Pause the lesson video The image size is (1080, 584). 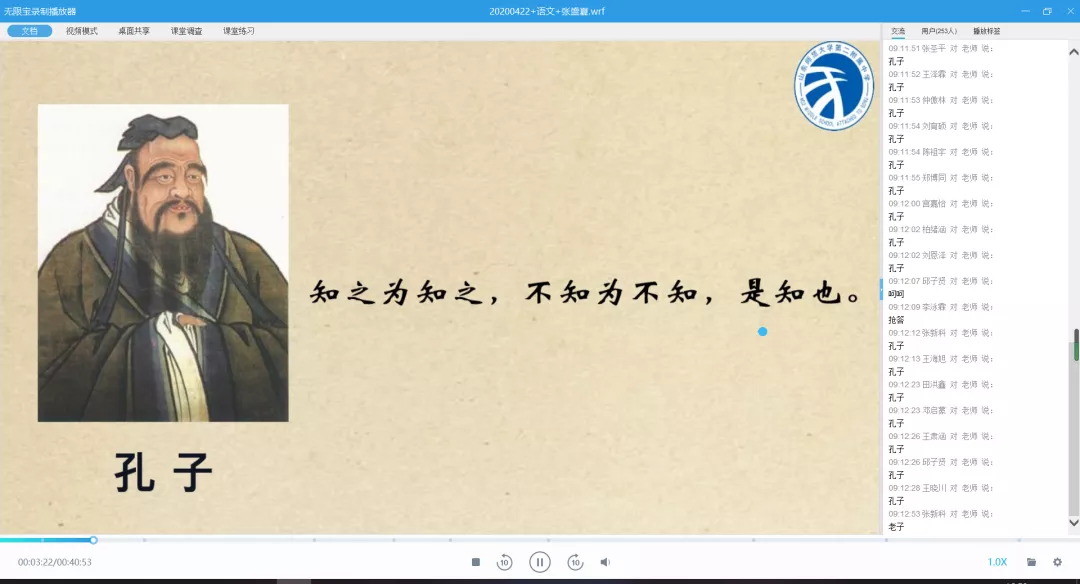[540, 562]
